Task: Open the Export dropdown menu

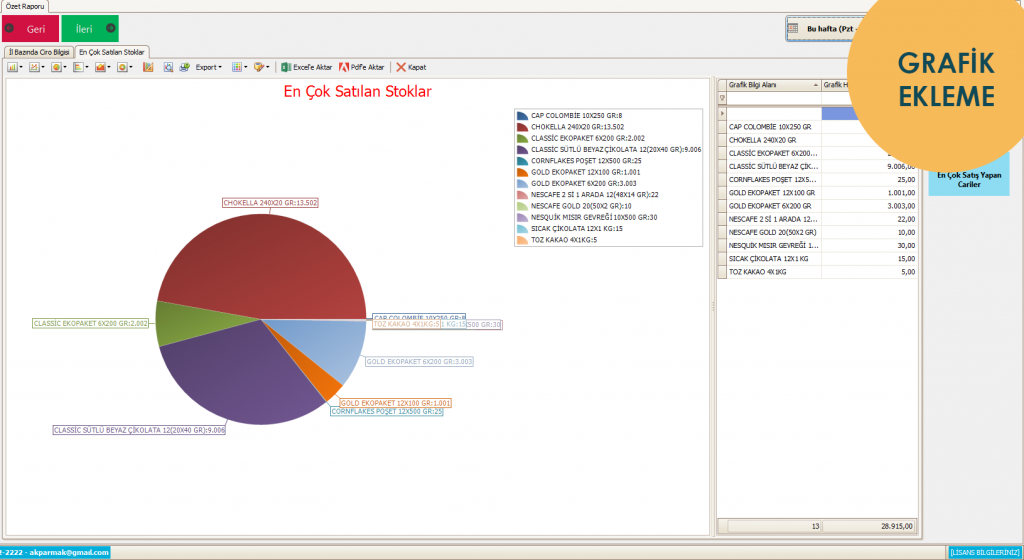Action: pyautogui.click(x=208, y=67)
